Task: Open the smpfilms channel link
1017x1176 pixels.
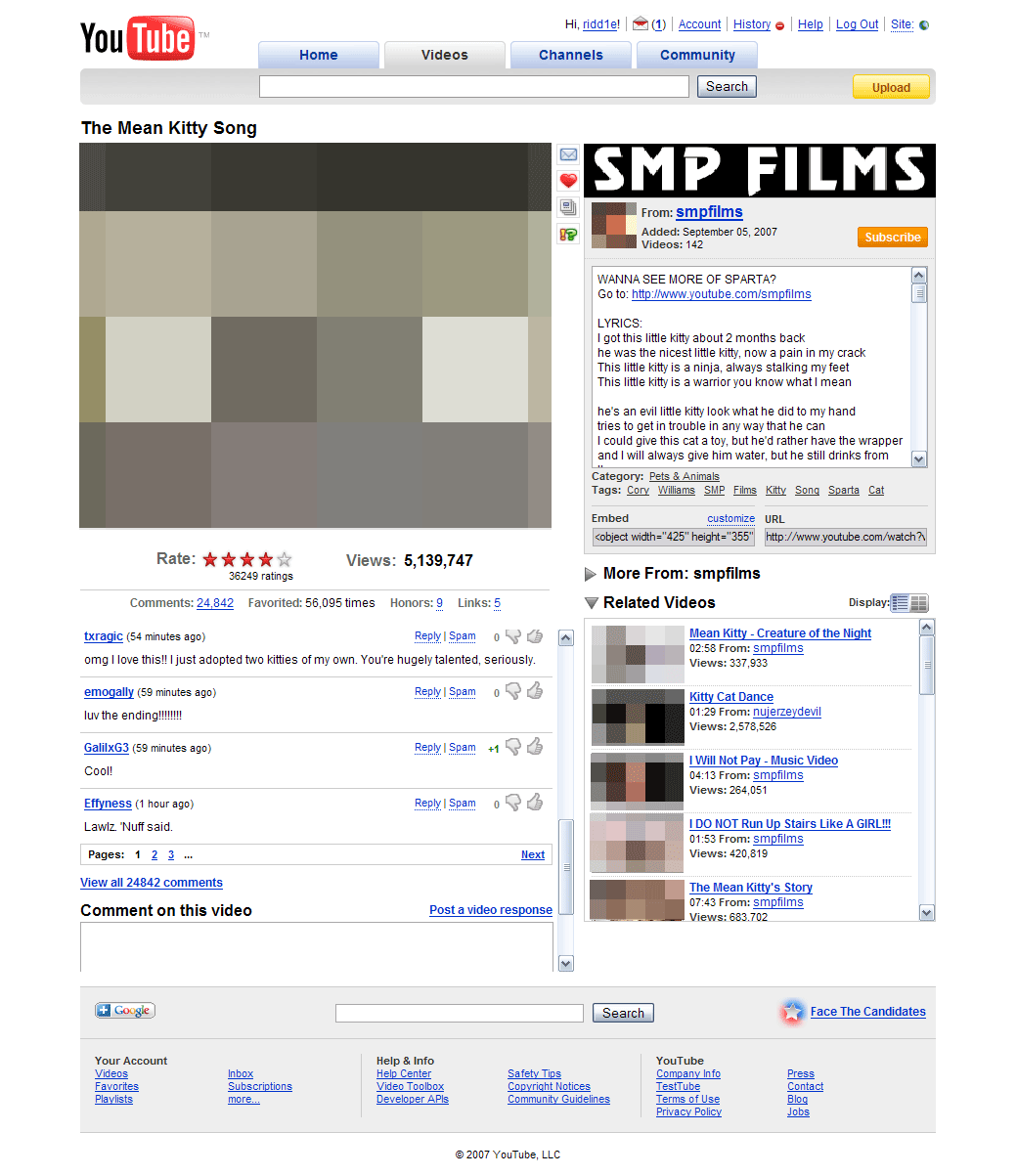Action: click(x=709, y=212)
